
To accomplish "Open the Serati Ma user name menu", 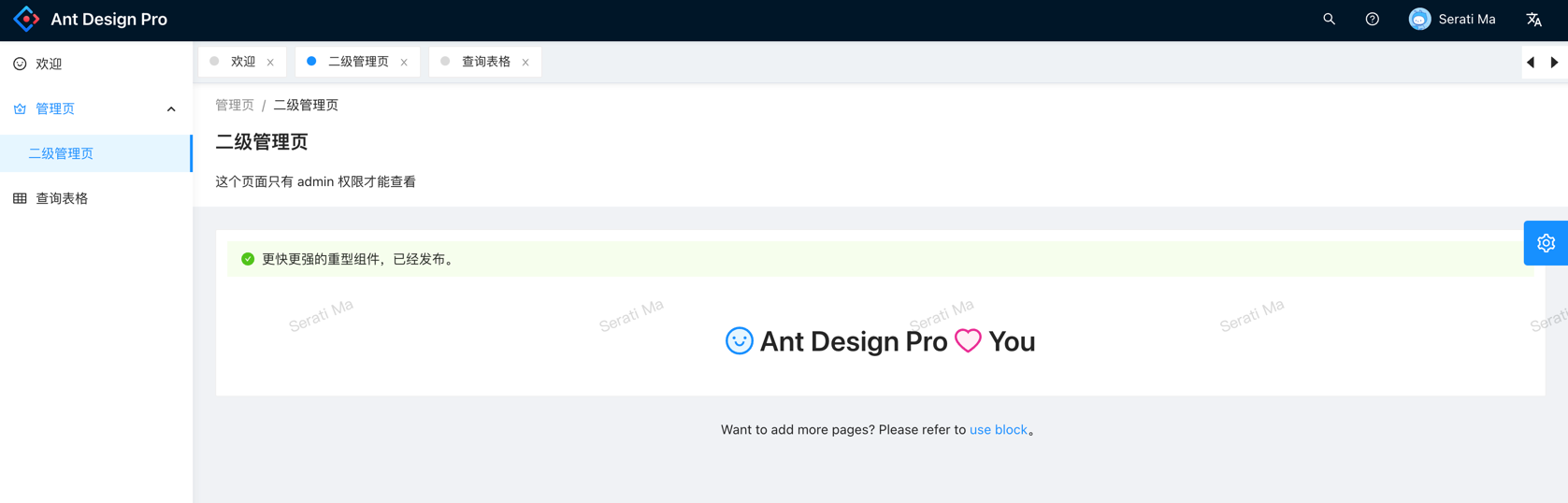I will (x=1466, y=19).
